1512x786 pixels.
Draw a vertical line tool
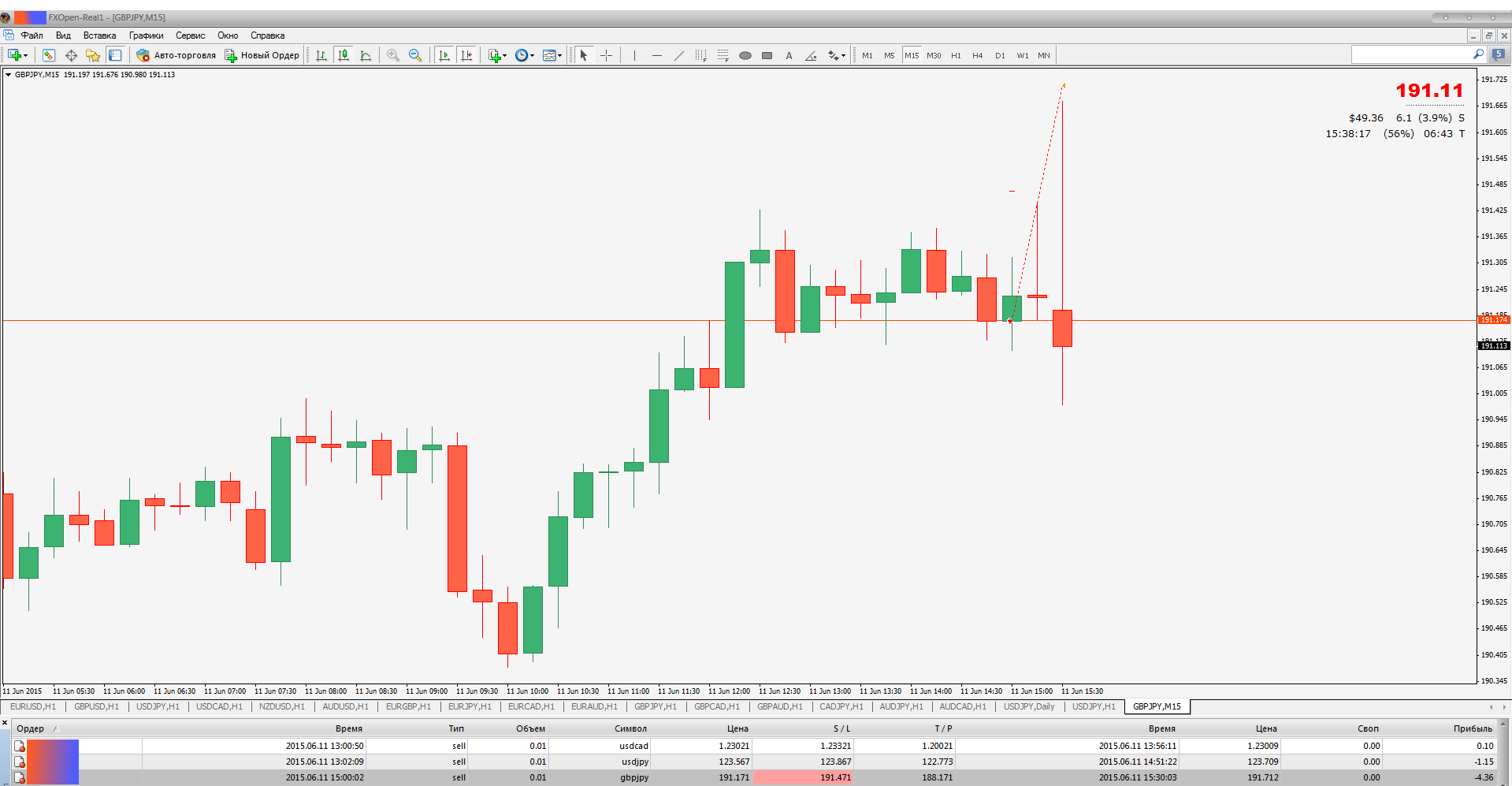pyautogui.click(x=634, y=55)
